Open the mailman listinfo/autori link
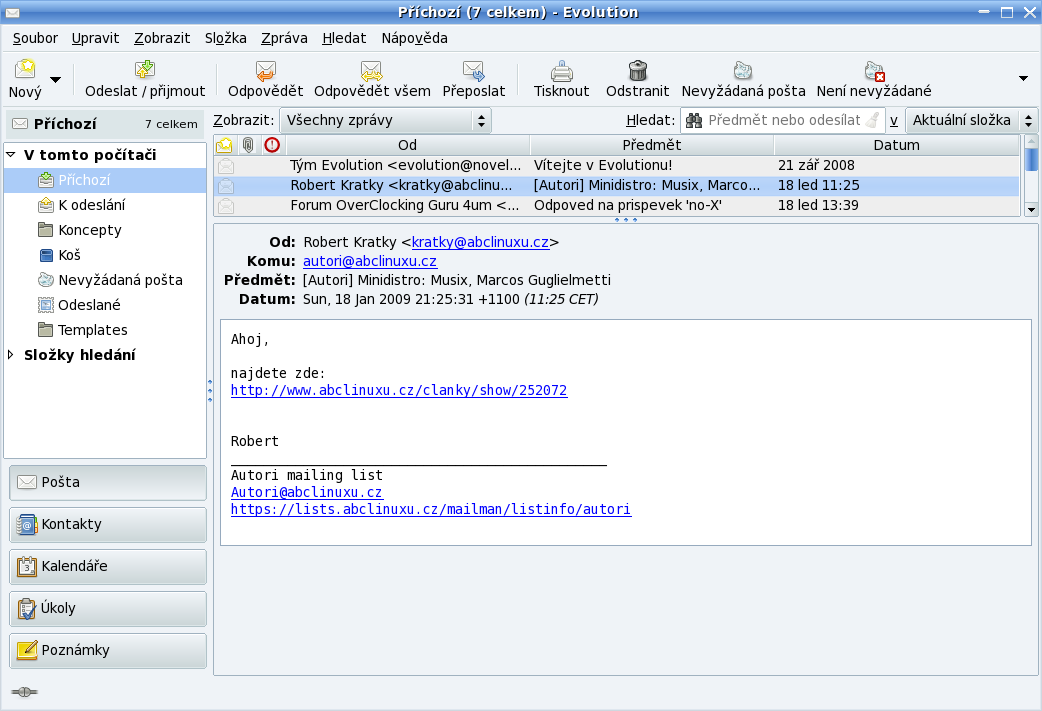 pos(431,510)
